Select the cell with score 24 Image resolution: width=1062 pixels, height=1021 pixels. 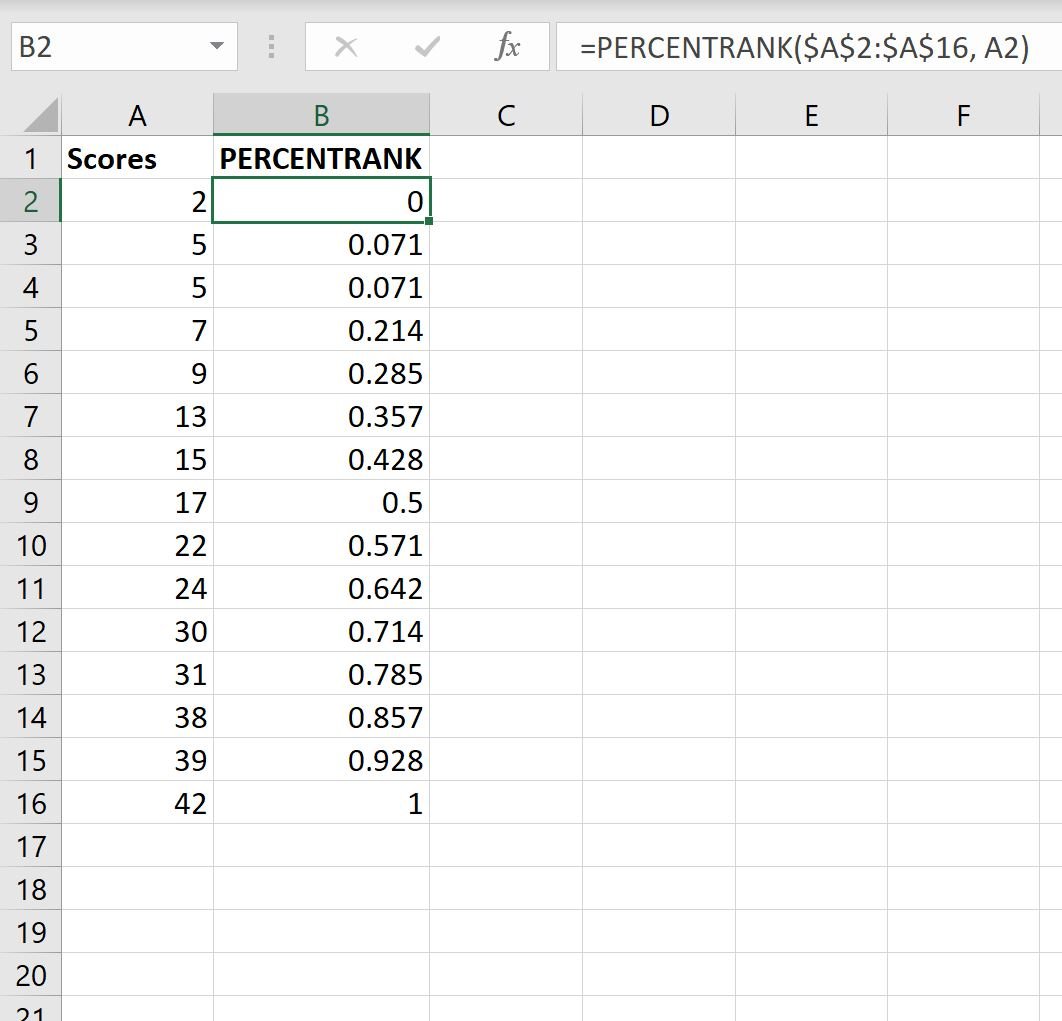click(x=137, y=587)
